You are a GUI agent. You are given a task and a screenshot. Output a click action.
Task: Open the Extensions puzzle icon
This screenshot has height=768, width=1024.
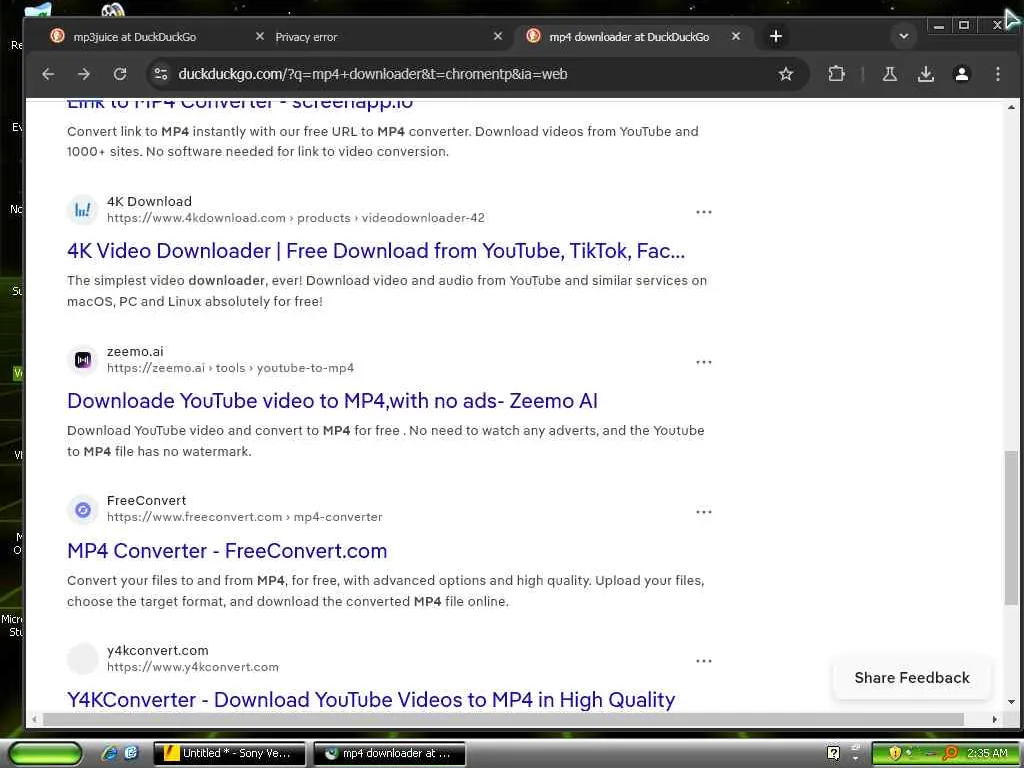[x=836, y=74]
